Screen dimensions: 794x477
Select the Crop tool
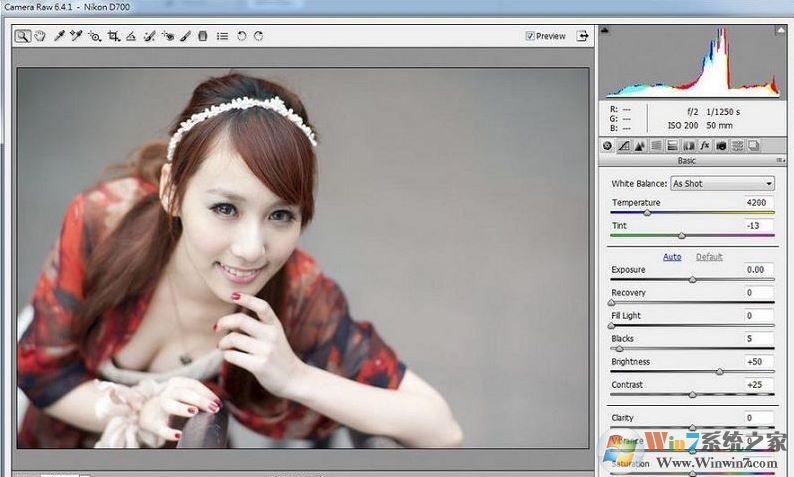point(113,36)
